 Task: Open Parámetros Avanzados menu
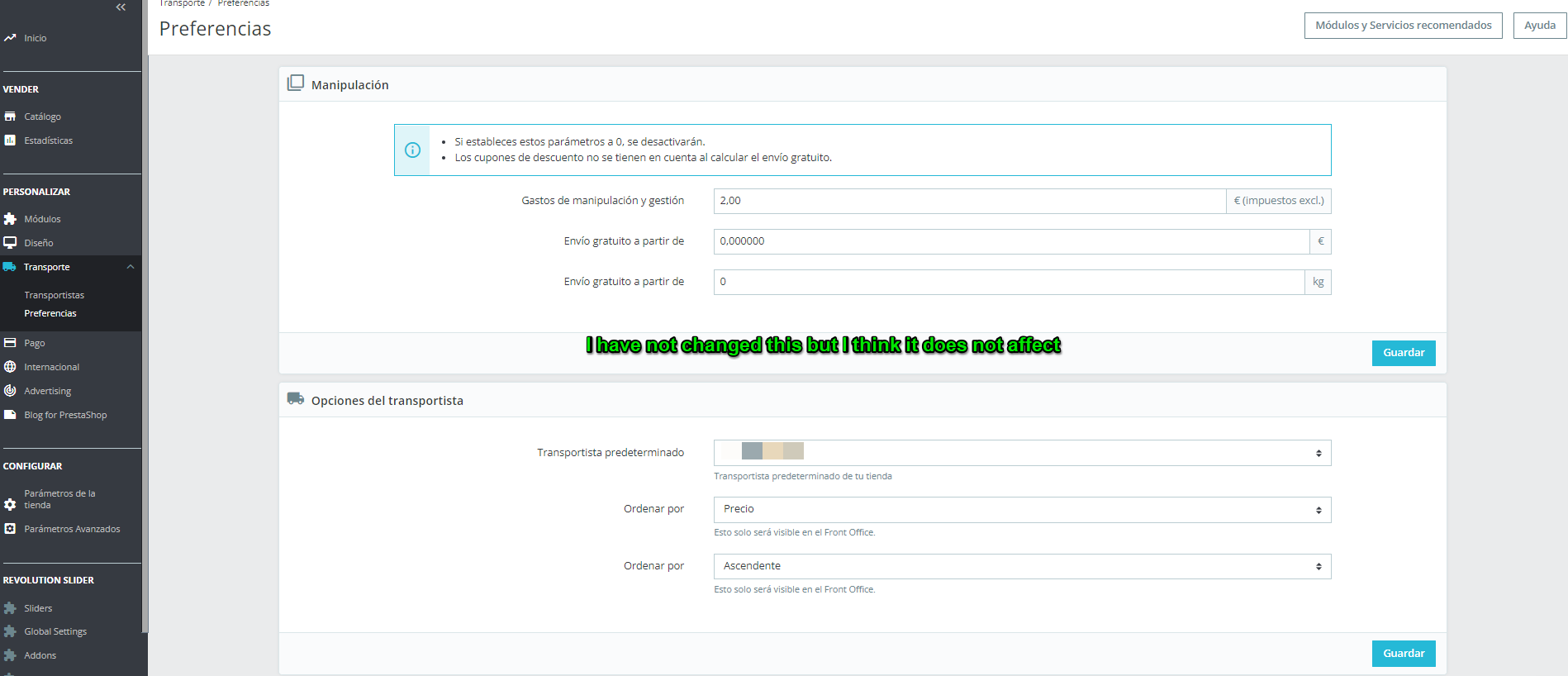click(72, 529)
